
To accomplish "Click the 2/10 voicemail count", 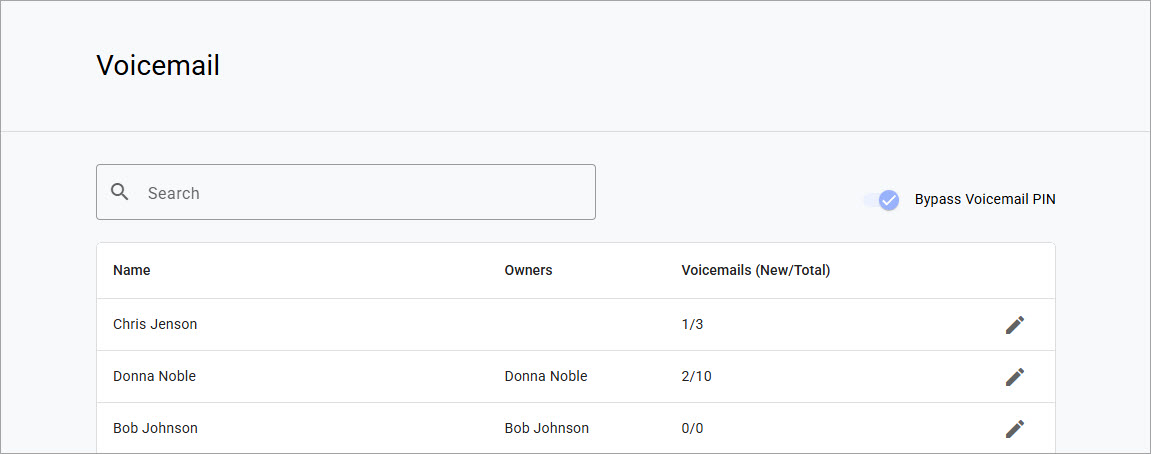I will (x=697, y=377).
